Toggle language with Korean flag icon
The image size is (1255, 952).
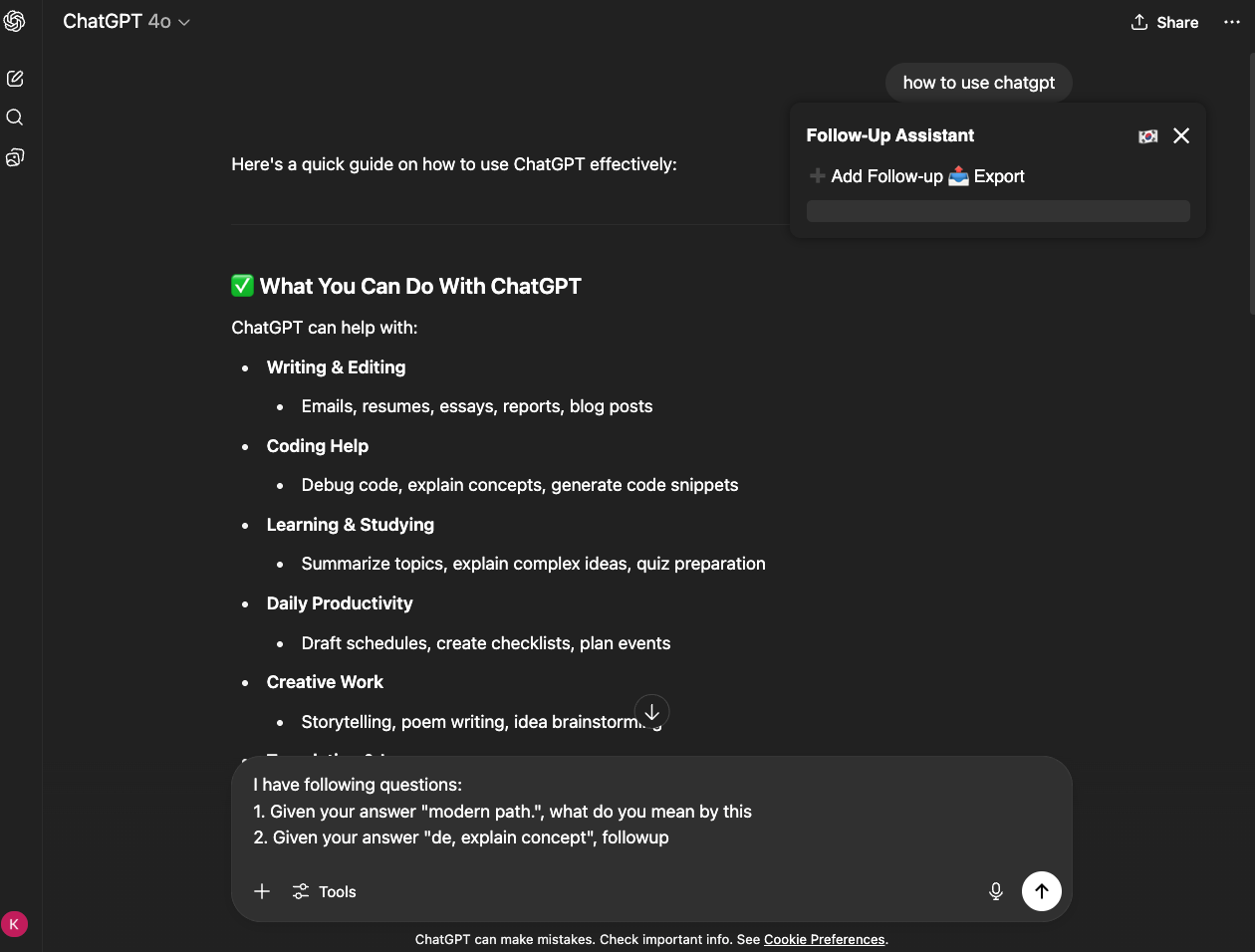pyautogui.click(x=1147, y=136)
